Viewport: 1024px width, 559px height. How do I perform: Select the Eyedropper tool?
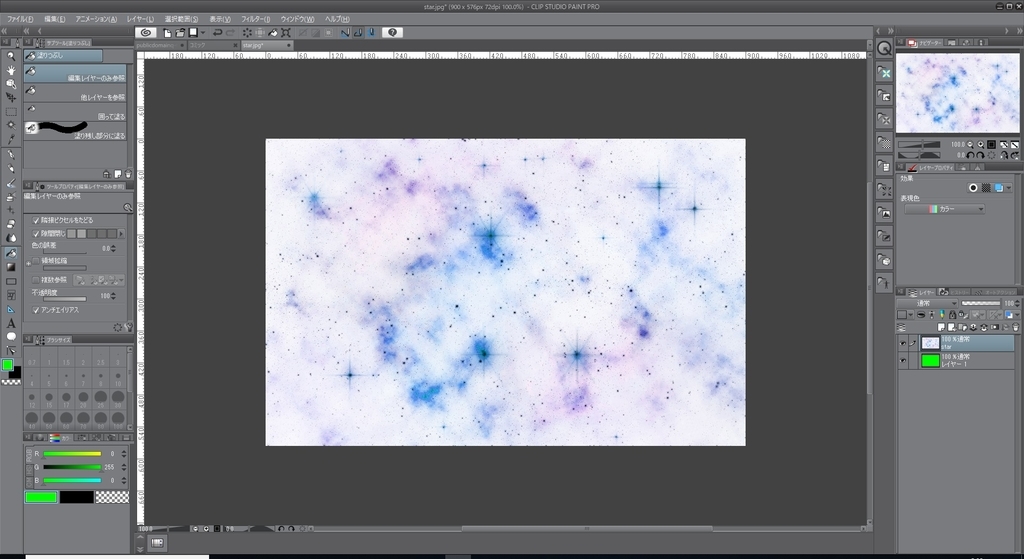click(x=11, y=139)
